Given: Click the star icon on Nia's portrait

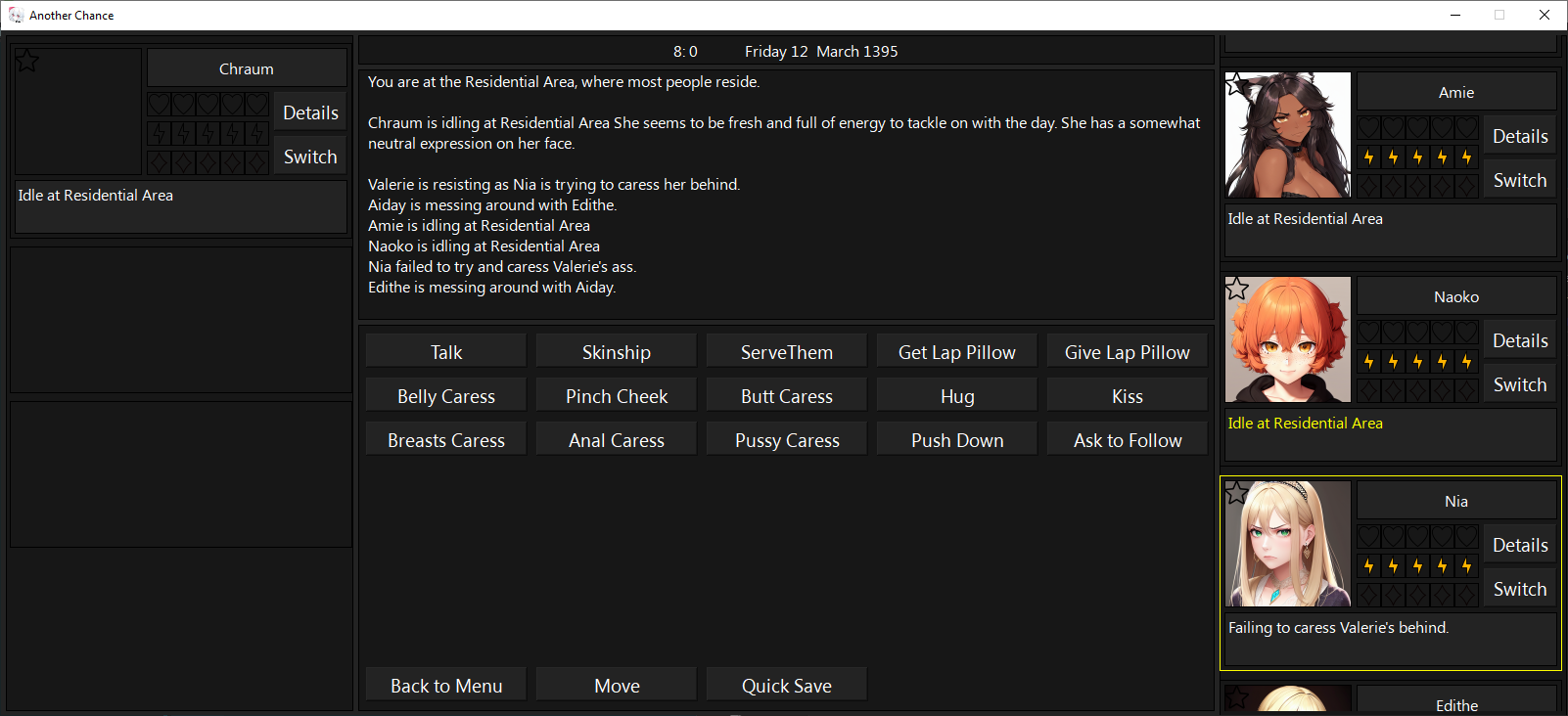Looking at the screenshot, I should click(1237, 493).
